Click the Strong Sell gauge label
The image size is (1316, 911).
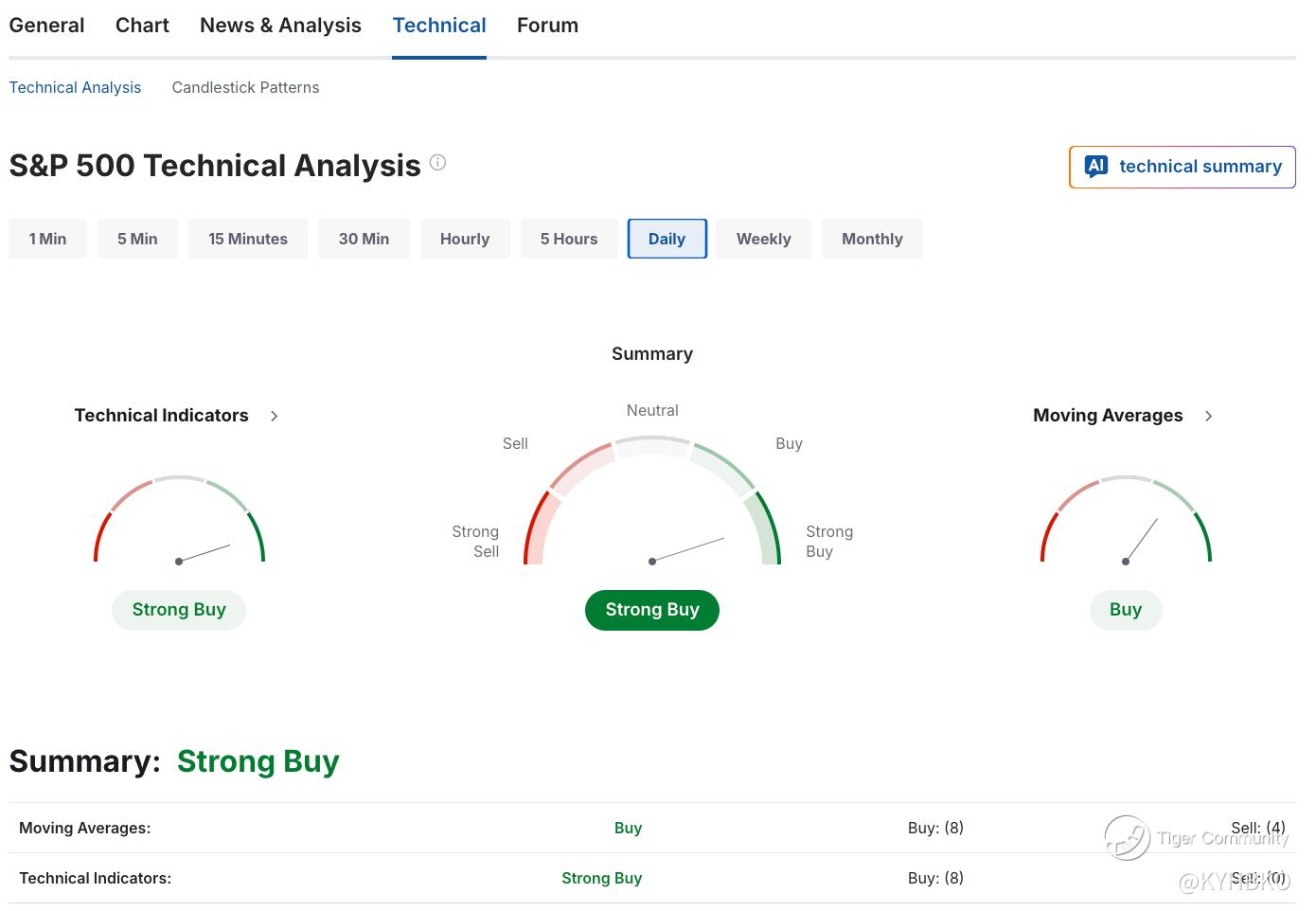pyautogui.click(x=475, y=542)
